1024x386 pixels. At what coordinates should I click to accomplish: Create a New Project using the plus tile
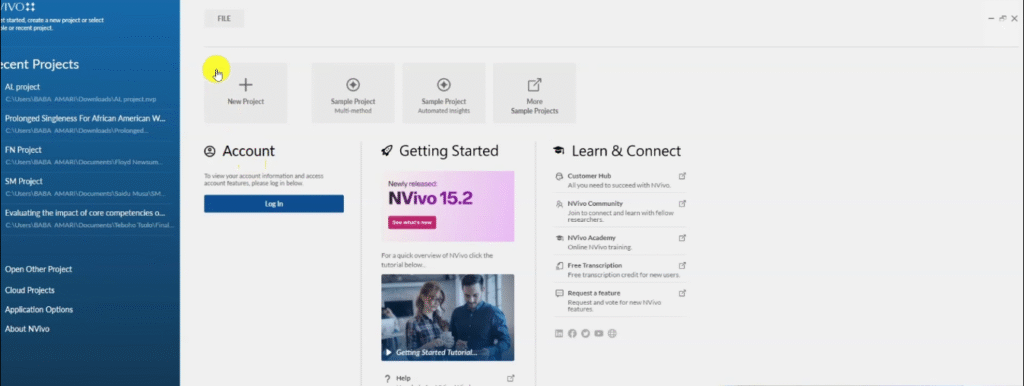[246, 93]
